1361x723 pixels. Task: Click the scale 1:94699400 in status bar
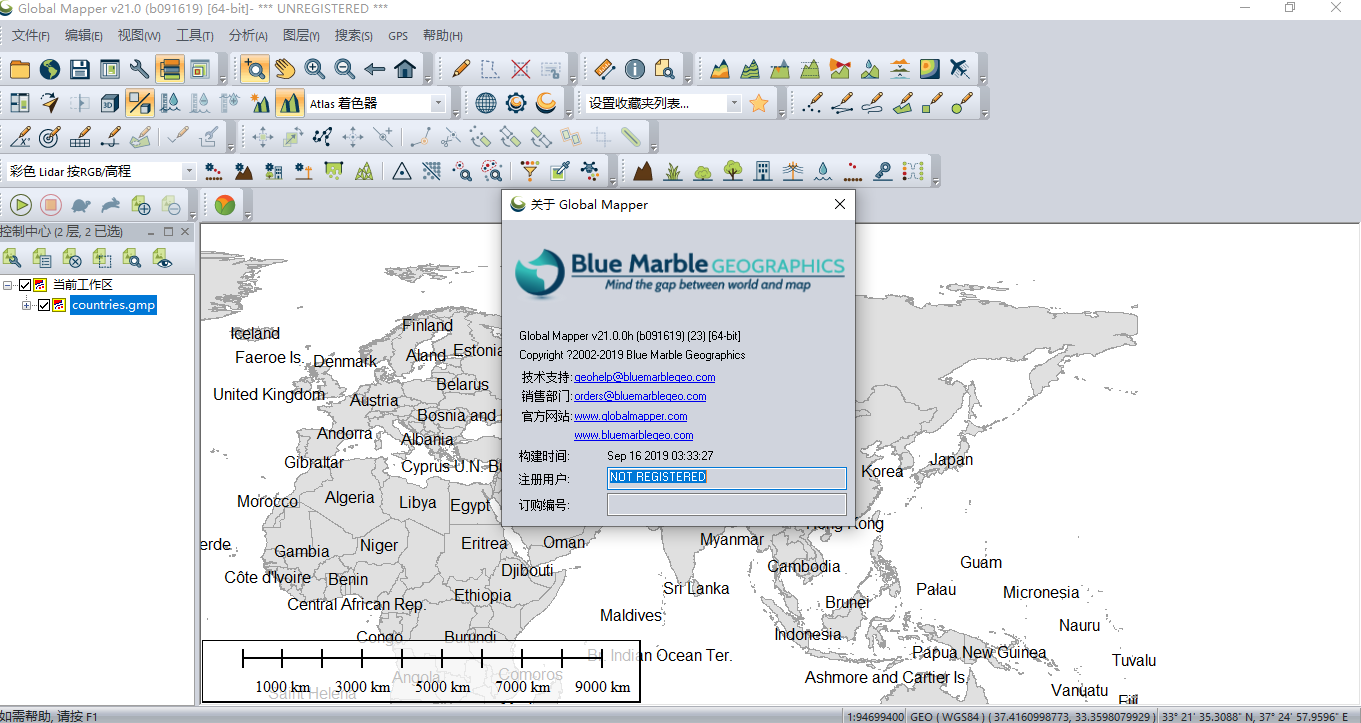[877, 716]
